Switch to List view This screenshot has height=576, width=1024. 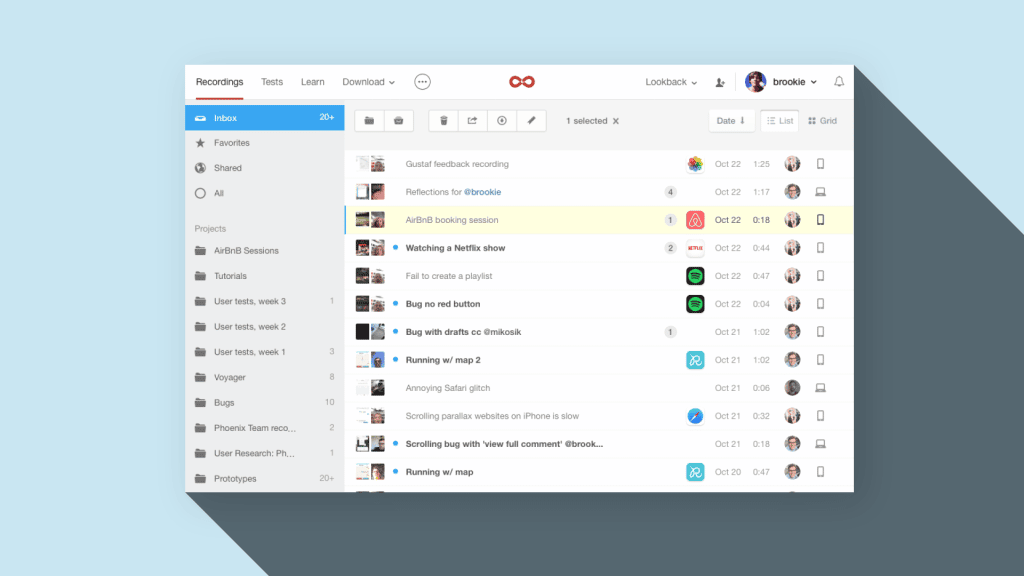[780, 121]
